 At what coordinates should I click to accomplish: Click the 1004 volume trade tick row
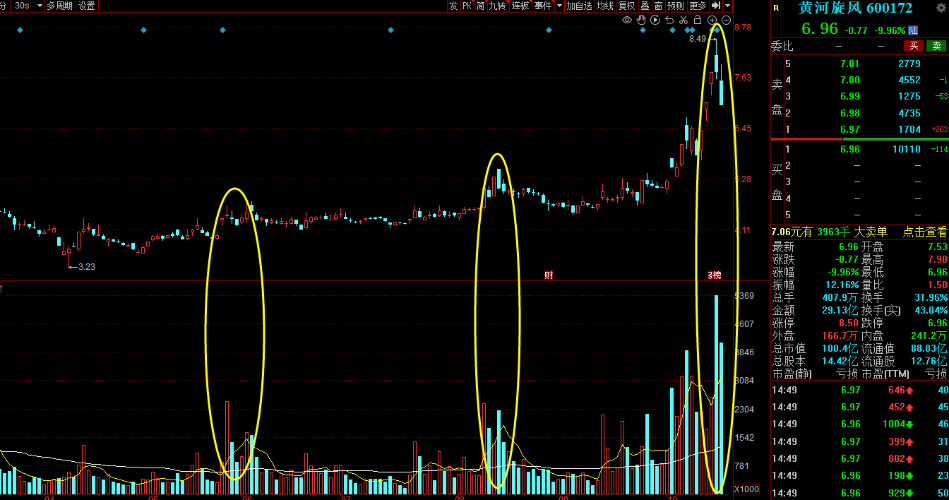(859, 424)
